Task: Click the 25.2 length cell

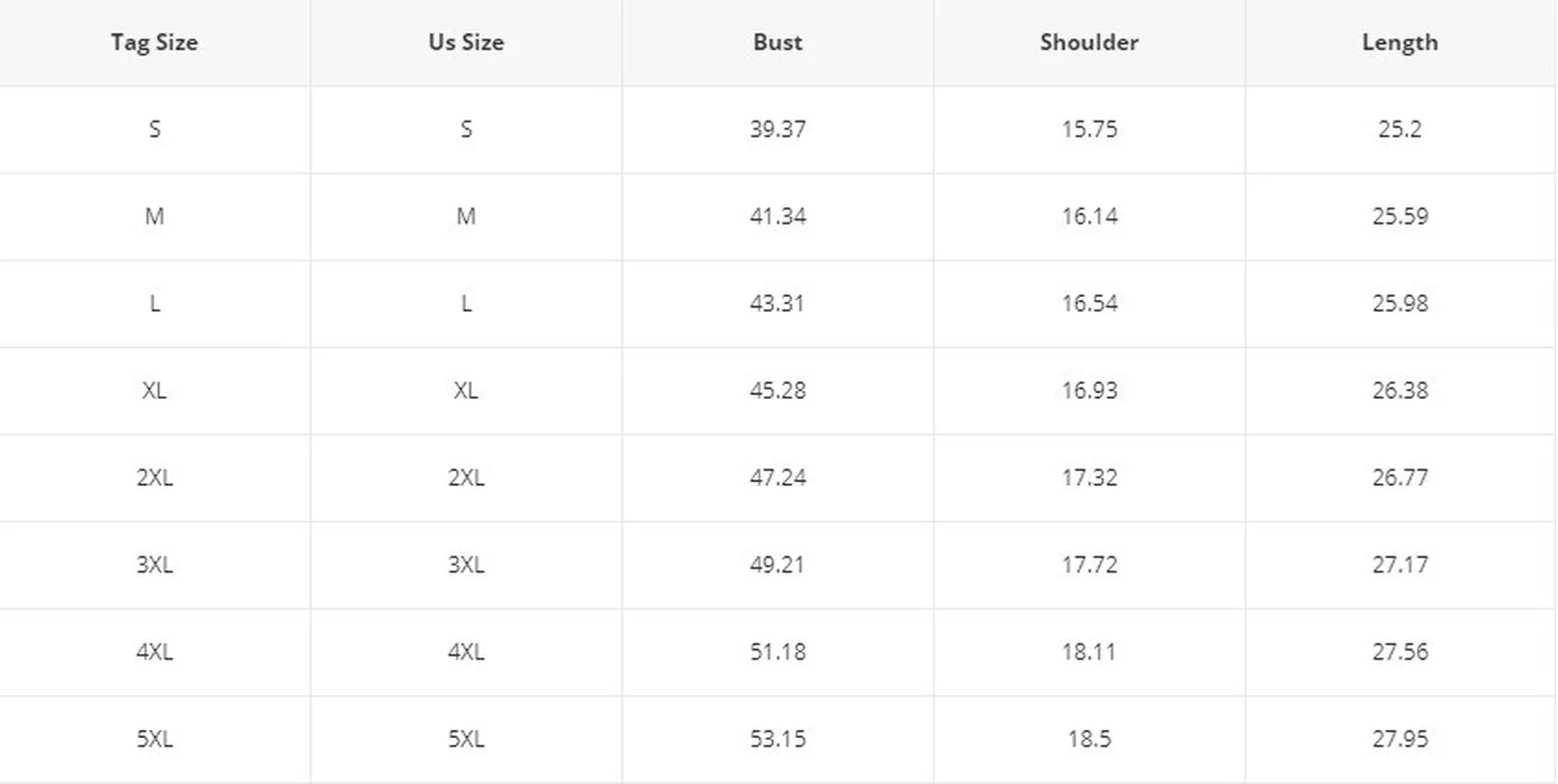Action: tap(1399, 129)
